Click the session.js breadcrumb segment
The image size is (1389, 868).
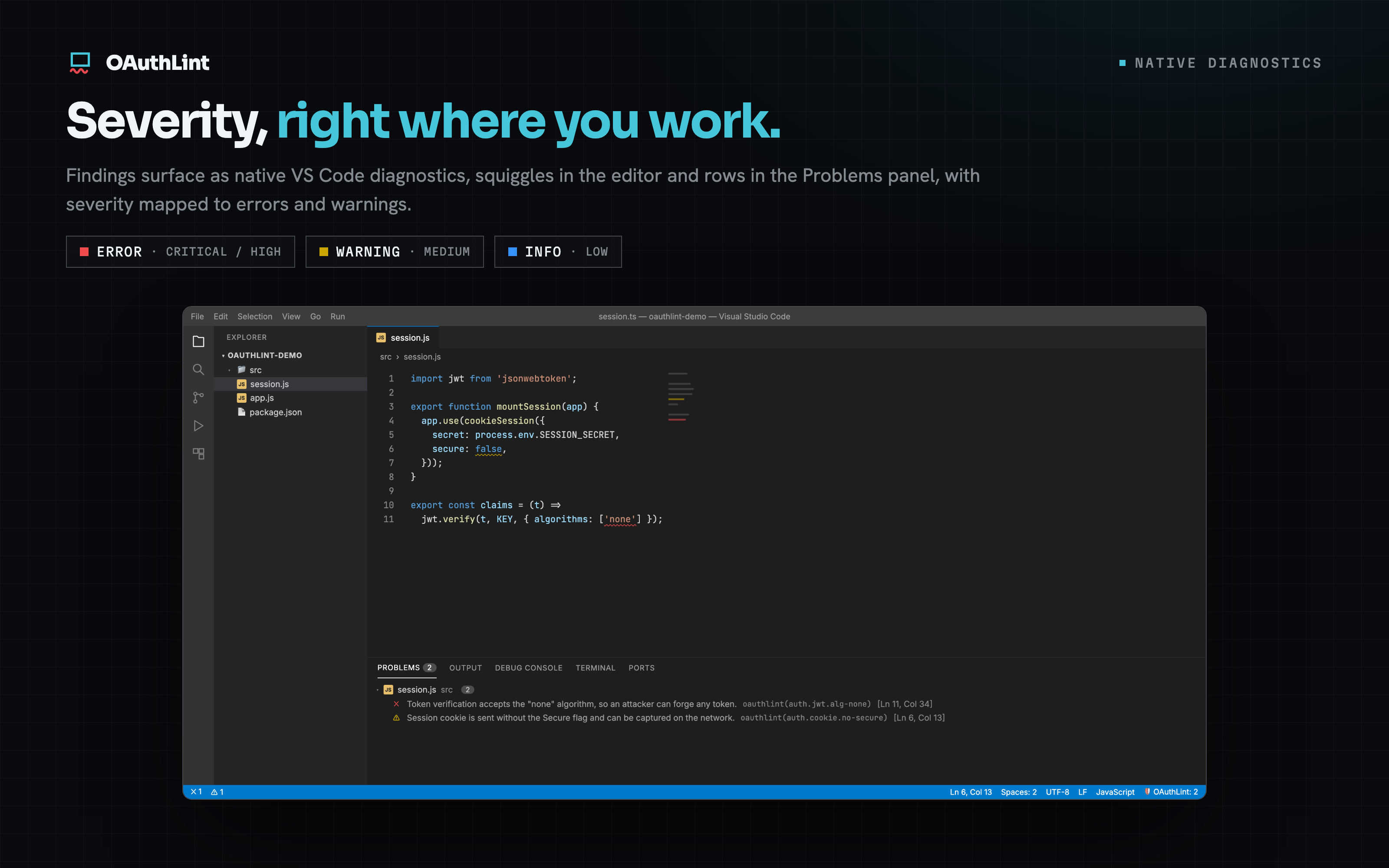pos(422,356)
